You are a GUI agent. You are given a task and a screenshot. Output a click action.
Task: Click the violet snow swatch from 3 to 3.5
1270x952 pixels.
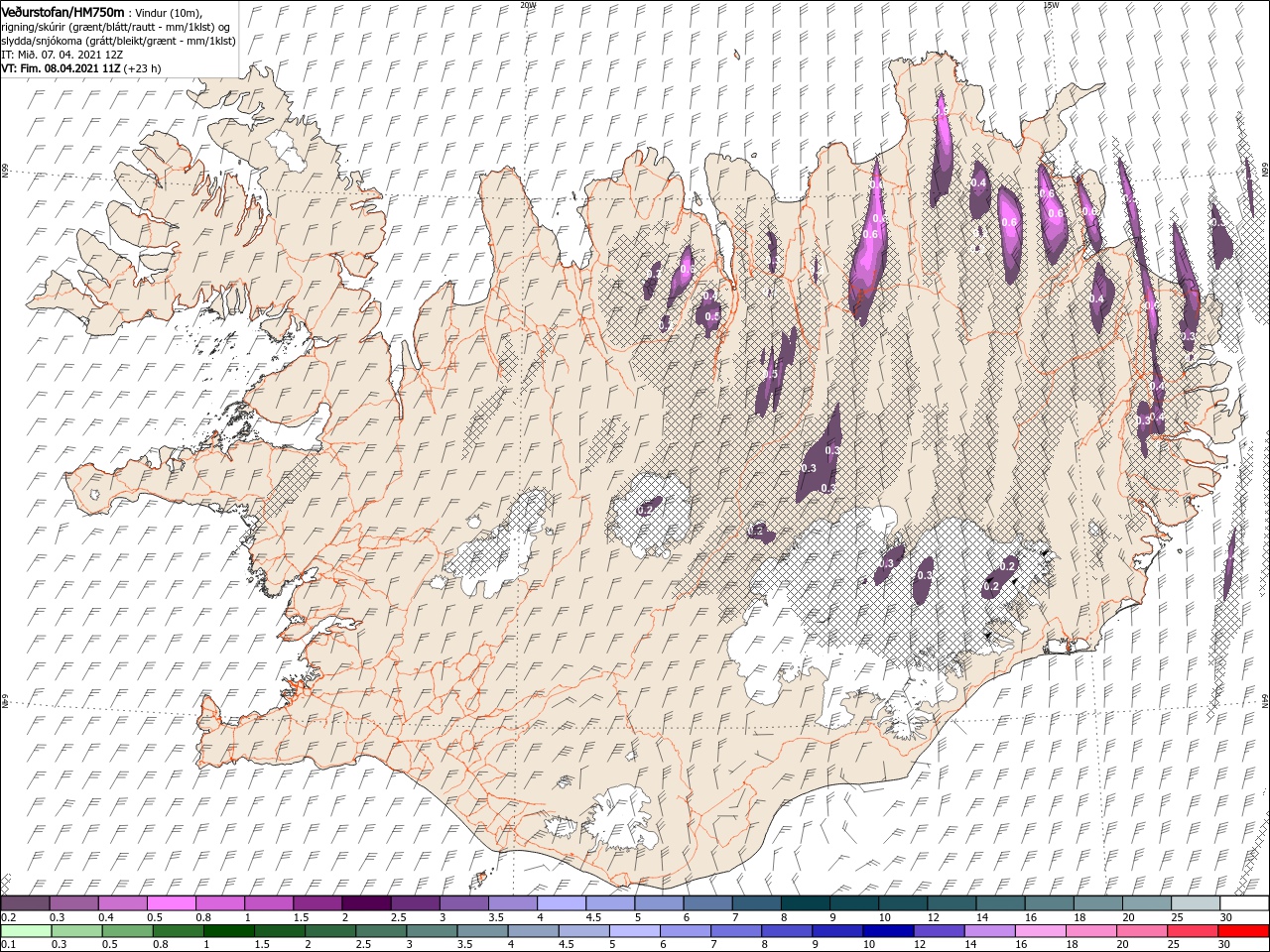click(462, 903)
